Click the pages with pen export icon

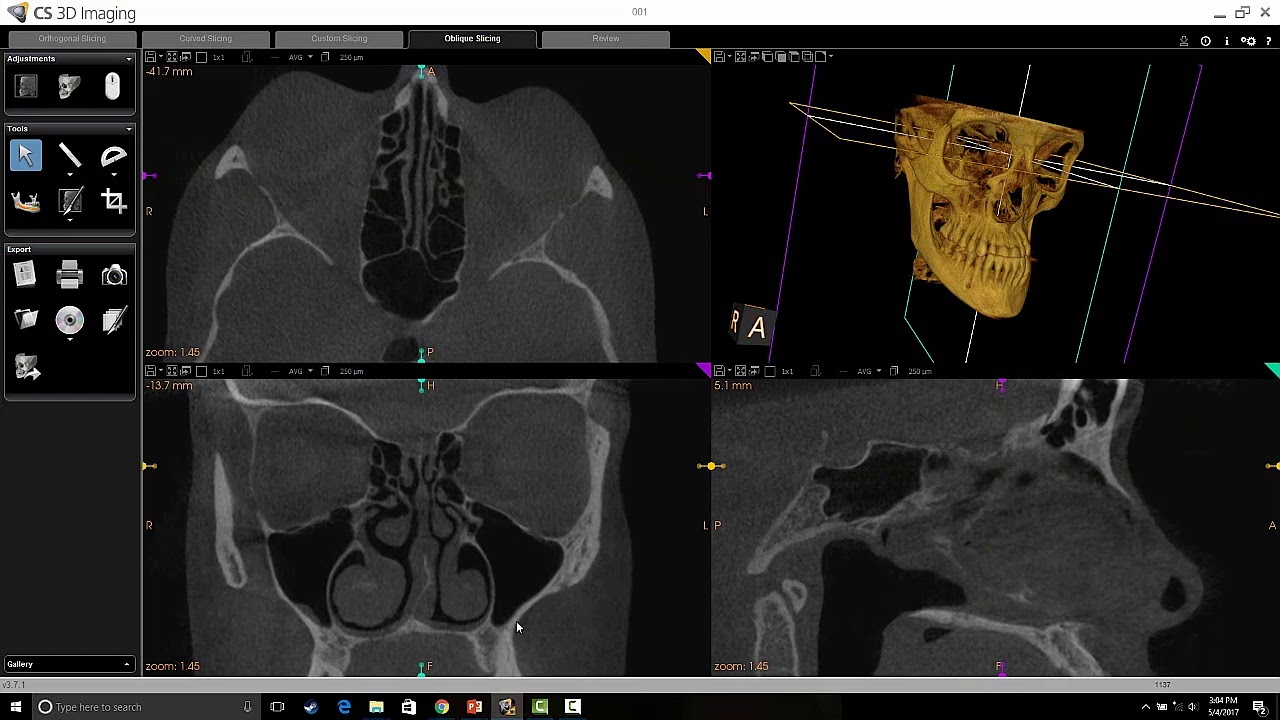click(x=113, y=320)
